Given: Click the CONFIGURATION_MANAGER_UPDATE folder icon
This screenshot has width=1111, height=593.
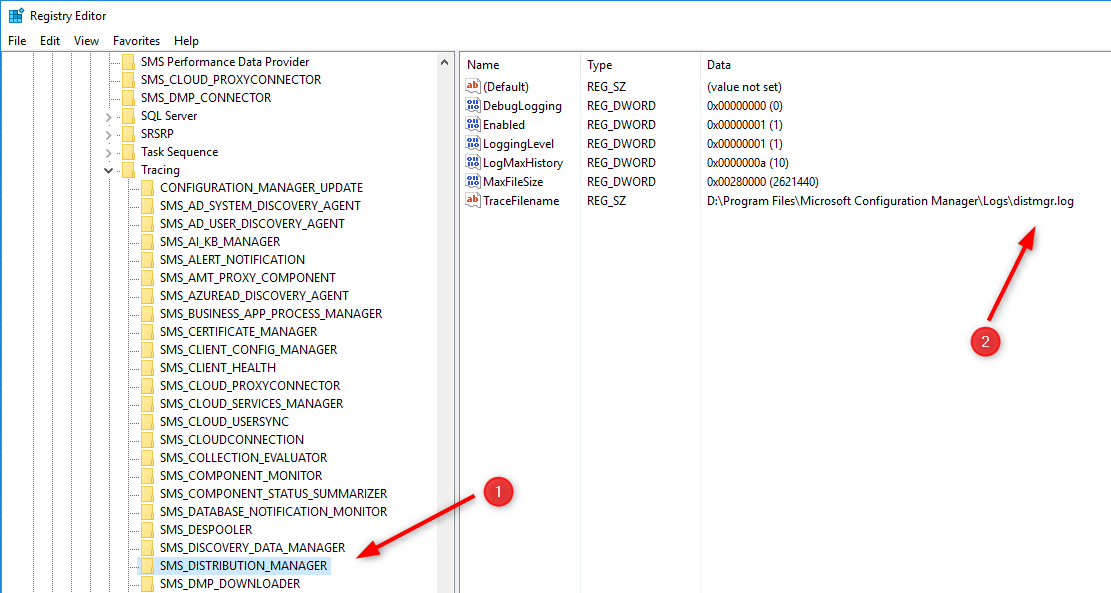Looking at the screenshot, I should (x=147, y=188).
